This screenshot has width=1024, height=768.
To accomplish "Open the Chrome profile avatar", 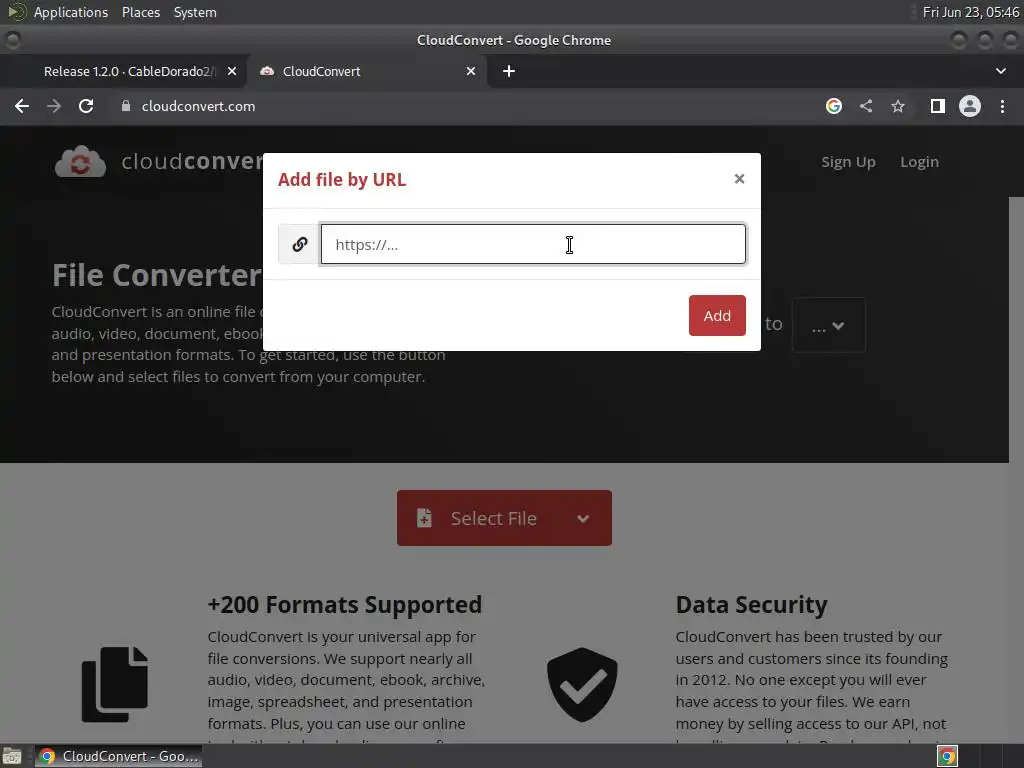I will [x=970, y=106].
